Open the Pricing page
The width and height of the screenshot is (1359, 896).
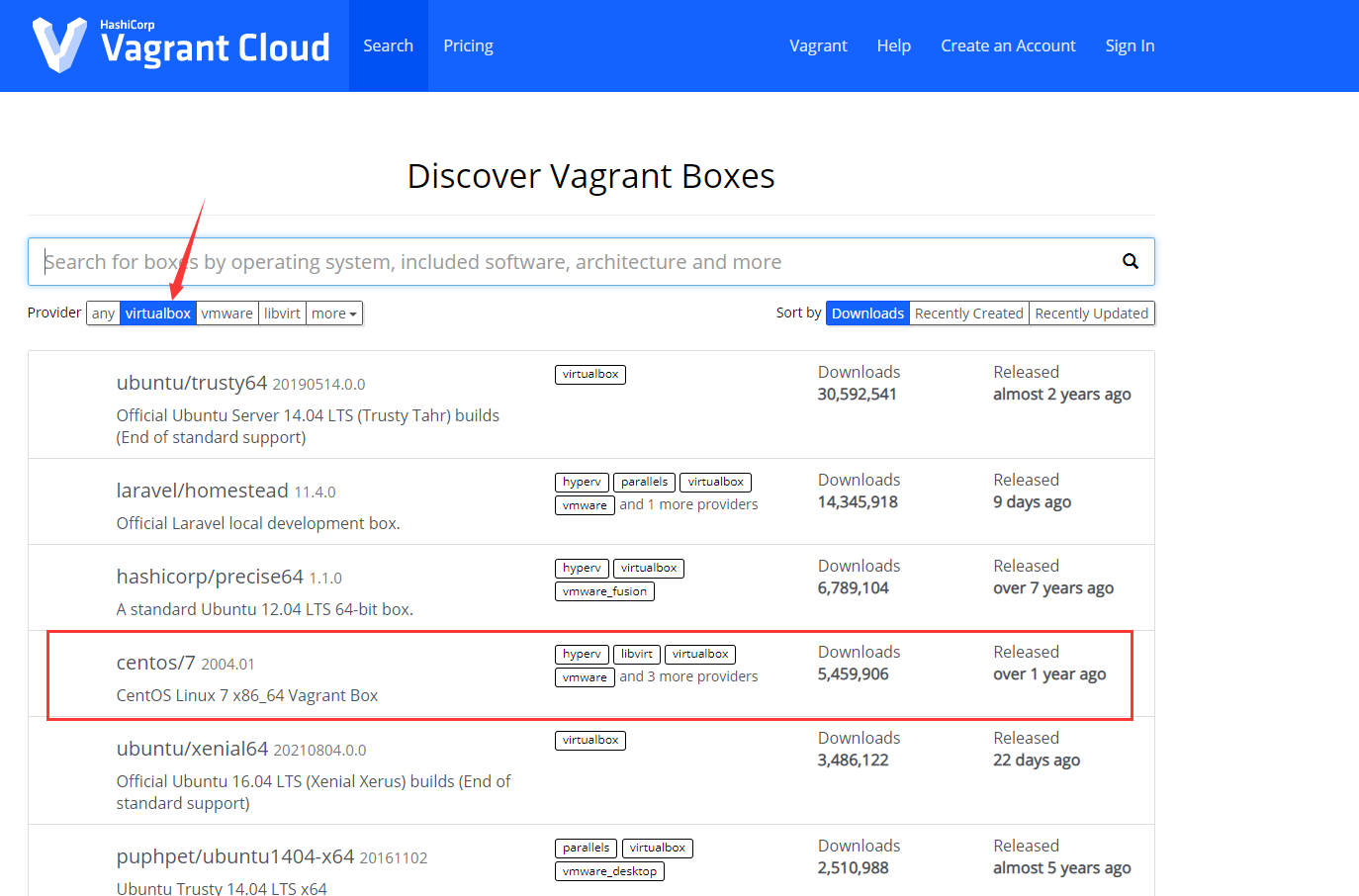coord(468,45)
